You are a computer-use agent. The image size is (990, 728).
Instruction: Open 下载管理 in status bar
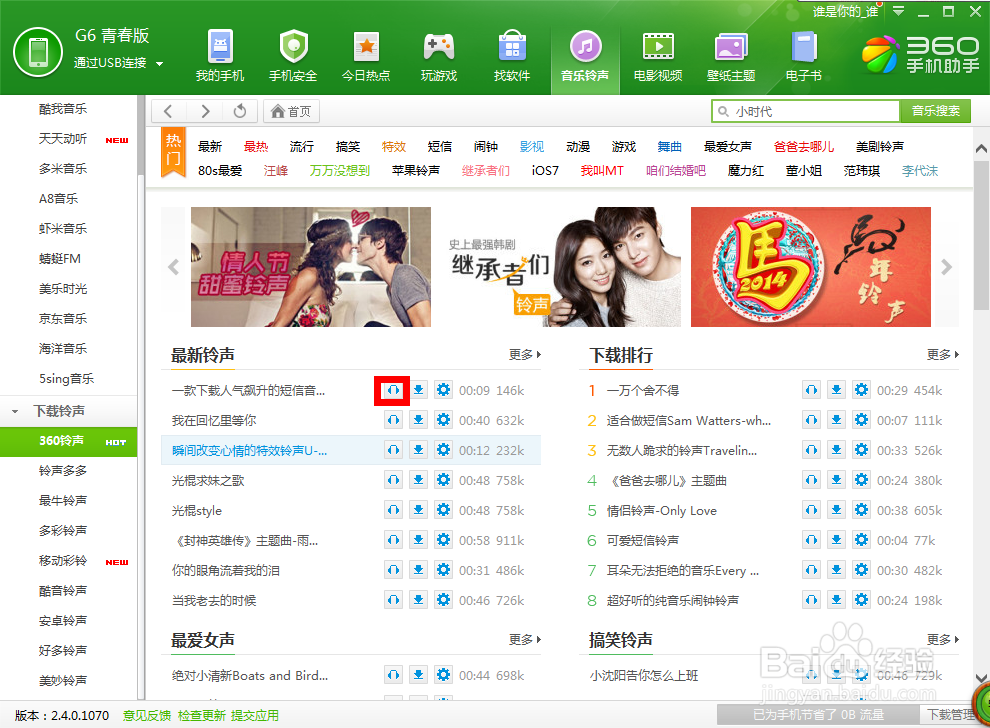click(x=950, y=715)
